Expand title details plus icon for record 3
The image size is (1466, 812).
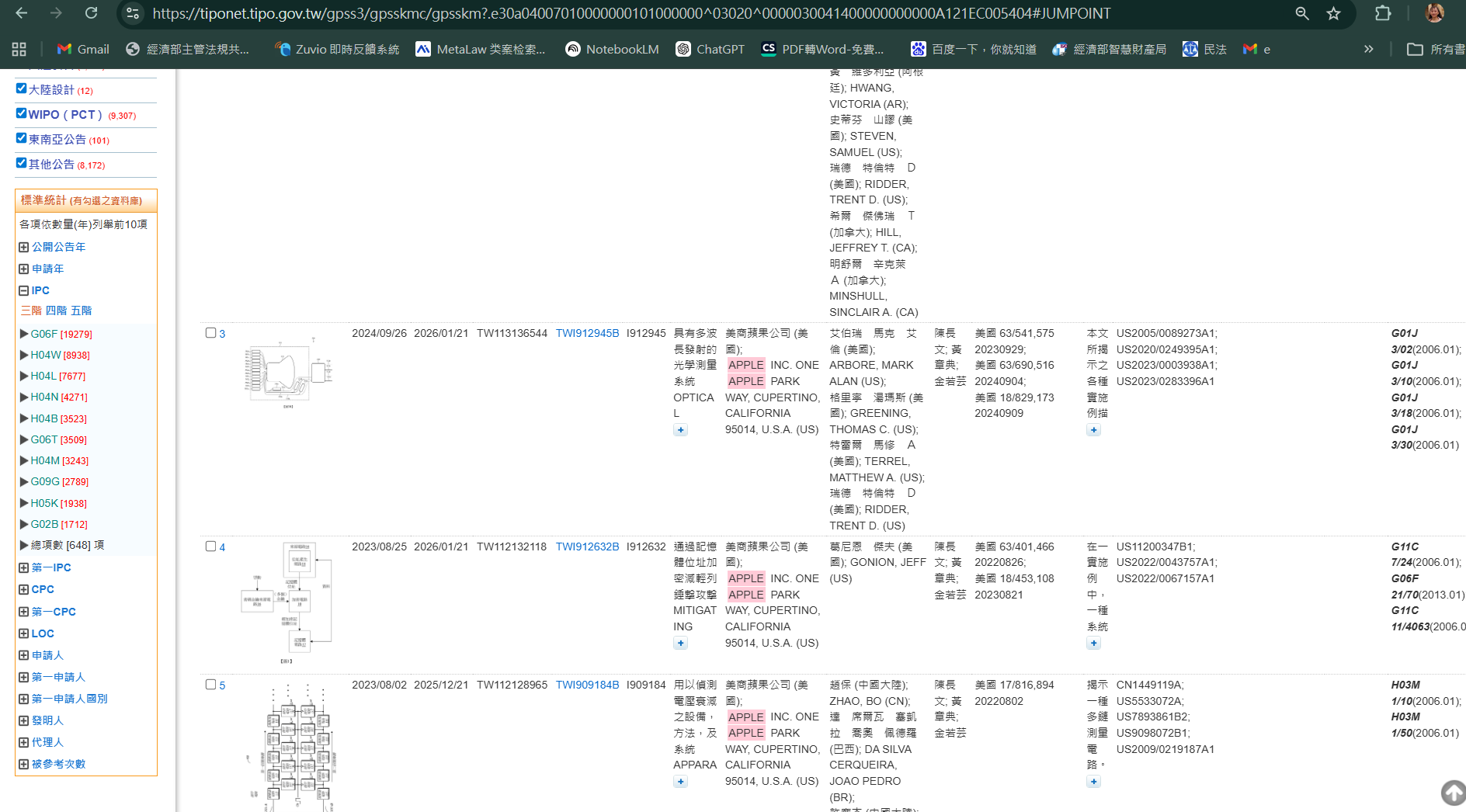click(681, 430)
